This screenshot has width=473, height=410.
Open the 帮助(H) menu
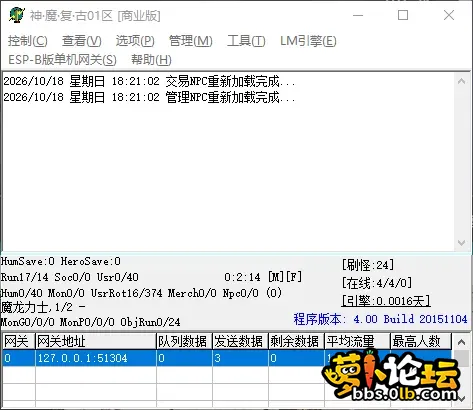151,60
